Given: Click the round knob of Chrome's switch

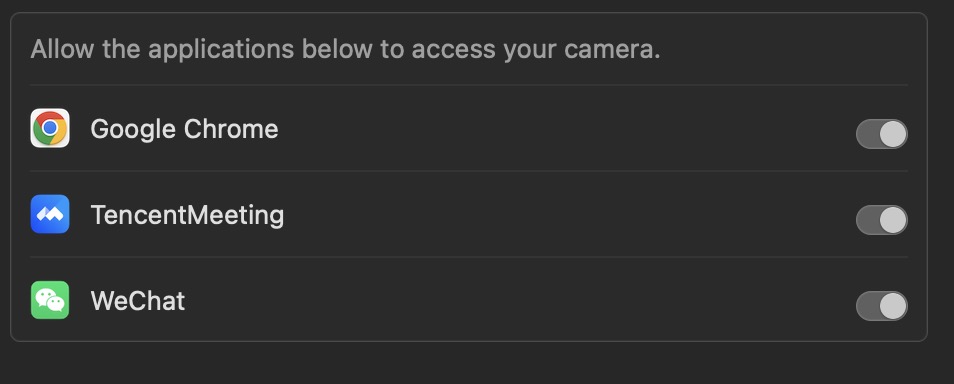Looking at the screenshot, I should coord(893,134).
